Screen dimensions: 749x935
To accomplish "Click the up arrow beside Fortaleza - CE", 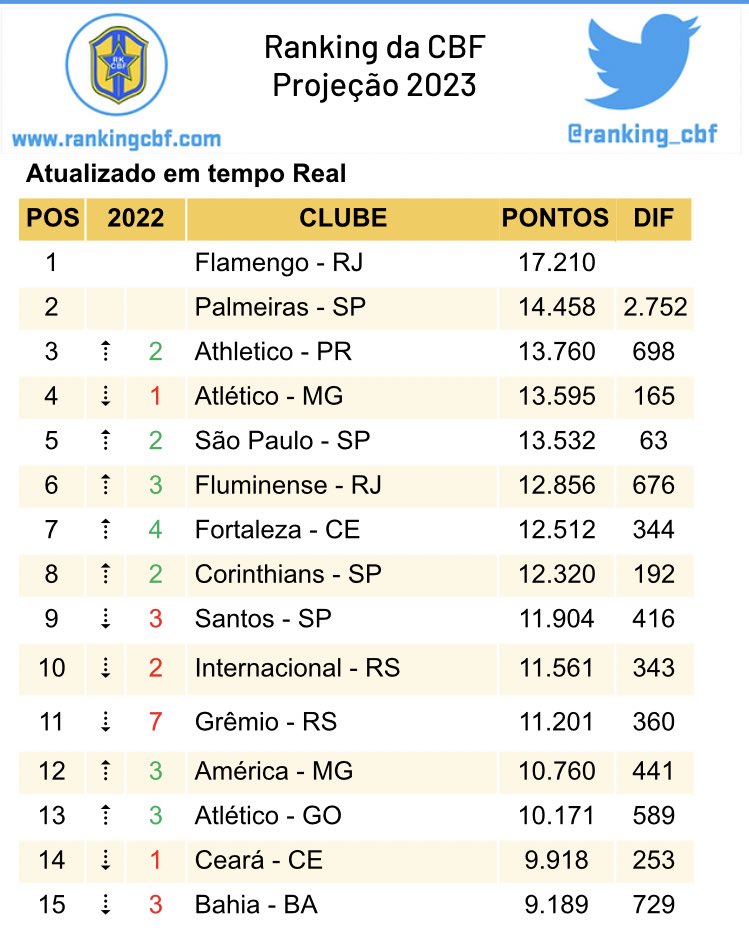I will (x=104, y=530).
